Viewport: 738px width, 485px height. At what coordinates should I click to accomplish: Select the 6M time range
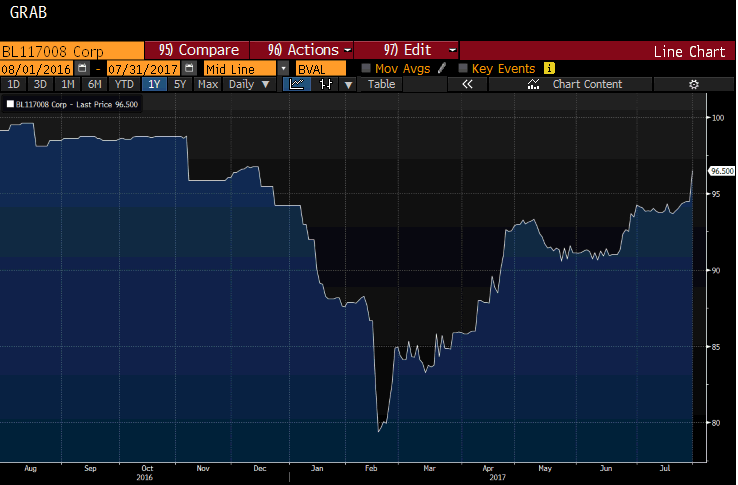(95, 84)
